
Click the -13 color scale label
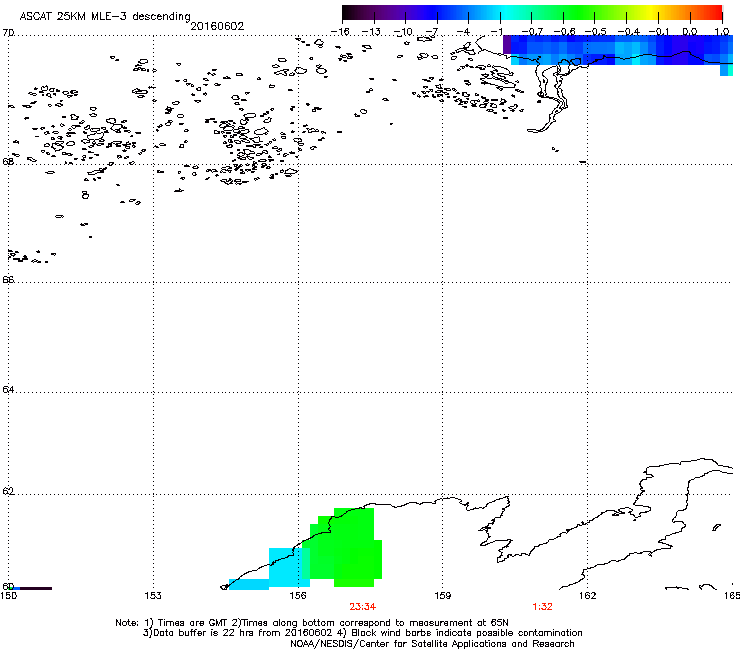[x=371, y=32]
